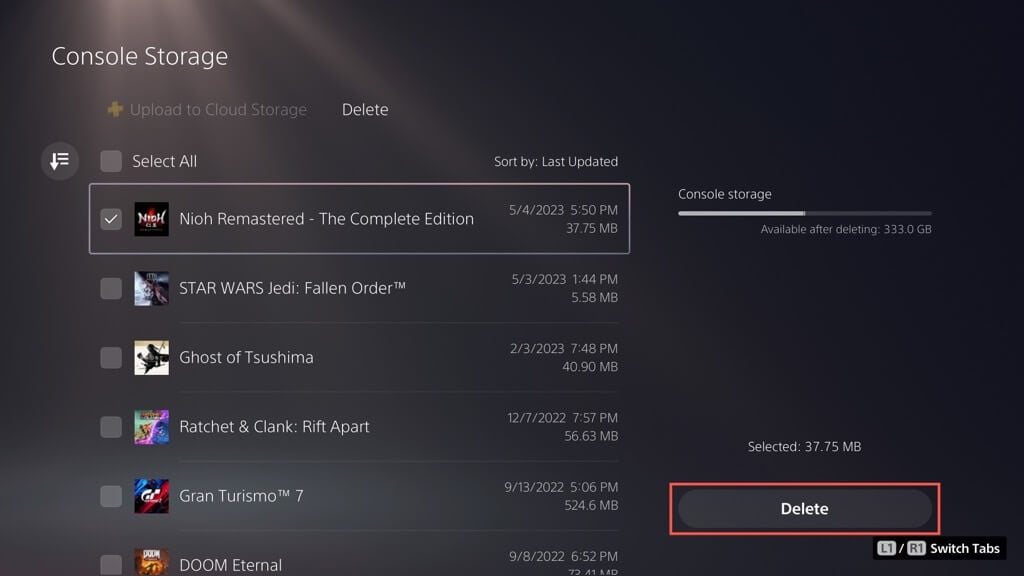The height and width of the screenshot is (576, 1024).
Task: Click the Ghost of Tsushima game icon
Action: [x=151, y=357]
